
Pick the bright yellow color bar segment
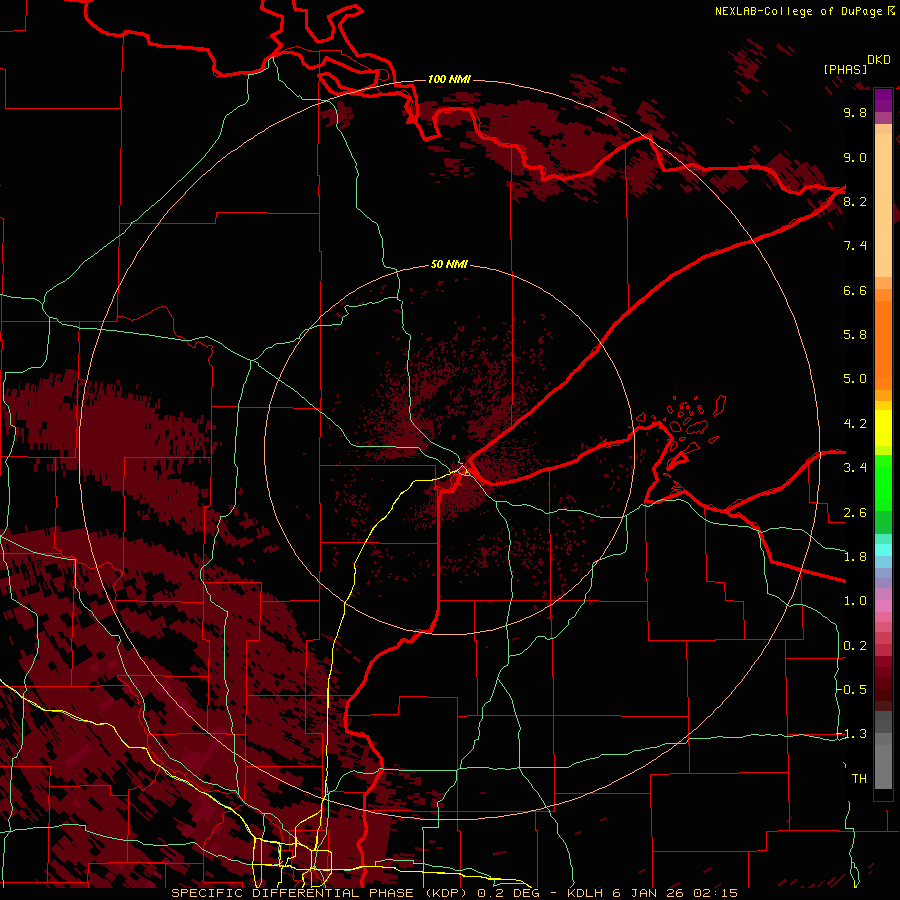point(883,428)
